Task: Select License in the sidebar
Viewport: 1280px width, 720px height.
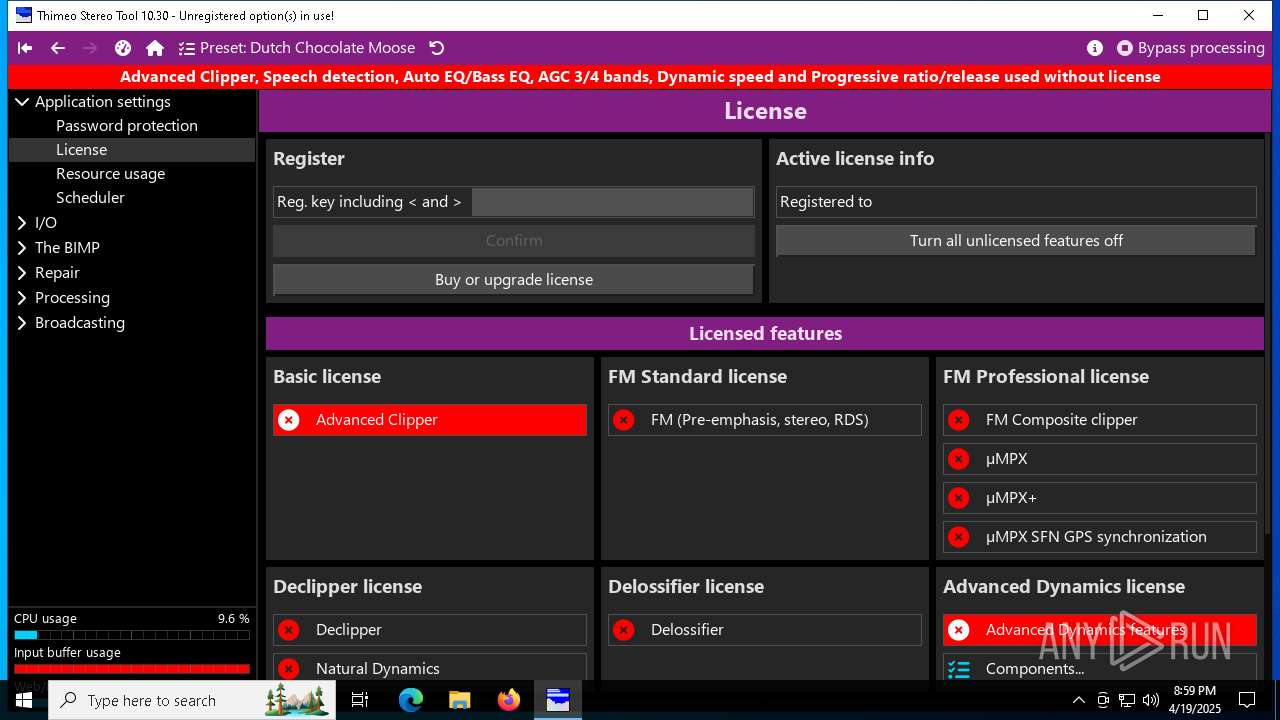Action: point(132,149)
